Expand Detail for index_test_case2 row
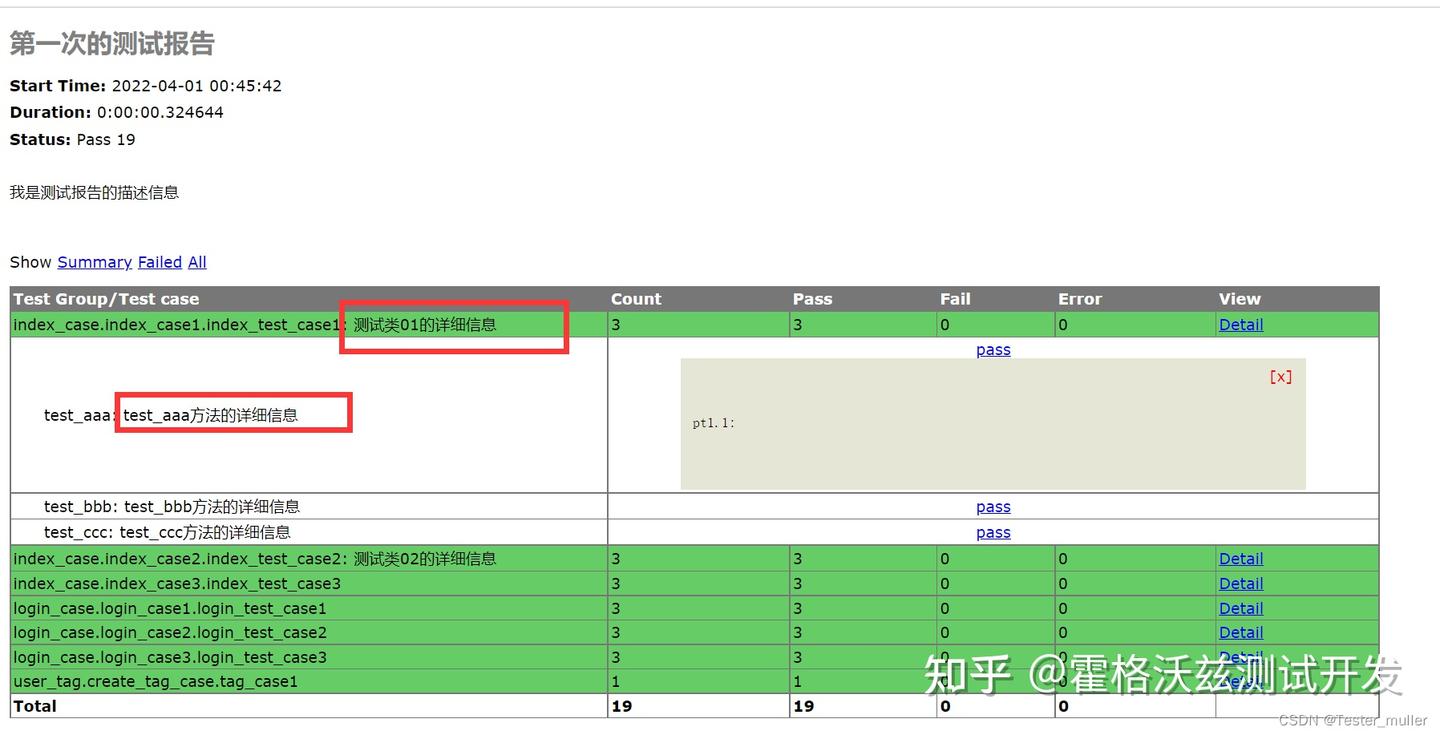The image size is (1440, 735). tap(1241, 559)
